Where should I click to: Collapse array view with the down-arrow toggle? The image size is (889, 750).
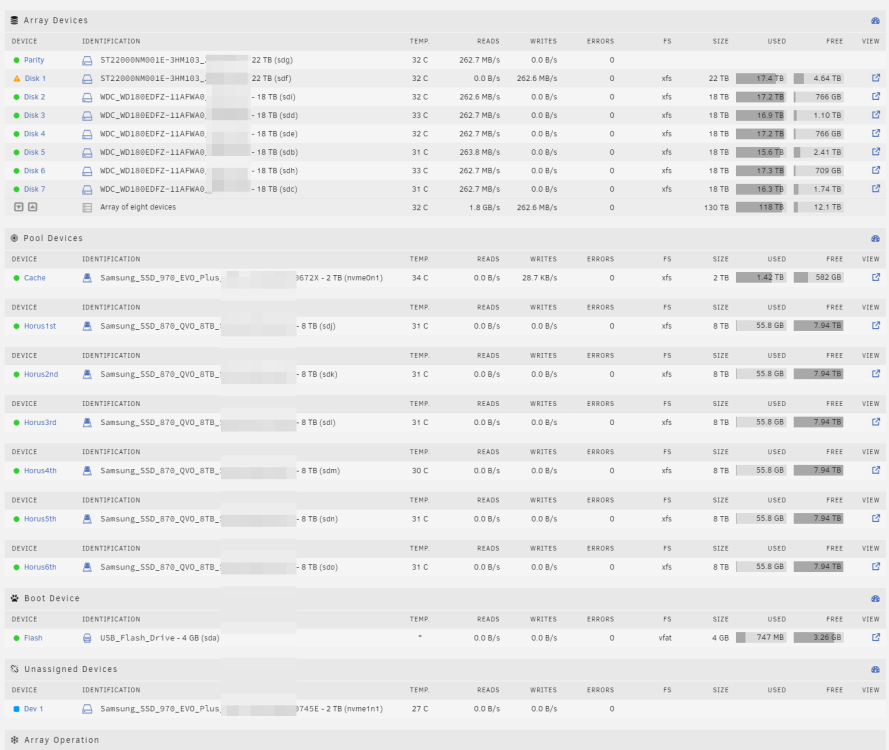pyautogui.click(x=19, y=207)
